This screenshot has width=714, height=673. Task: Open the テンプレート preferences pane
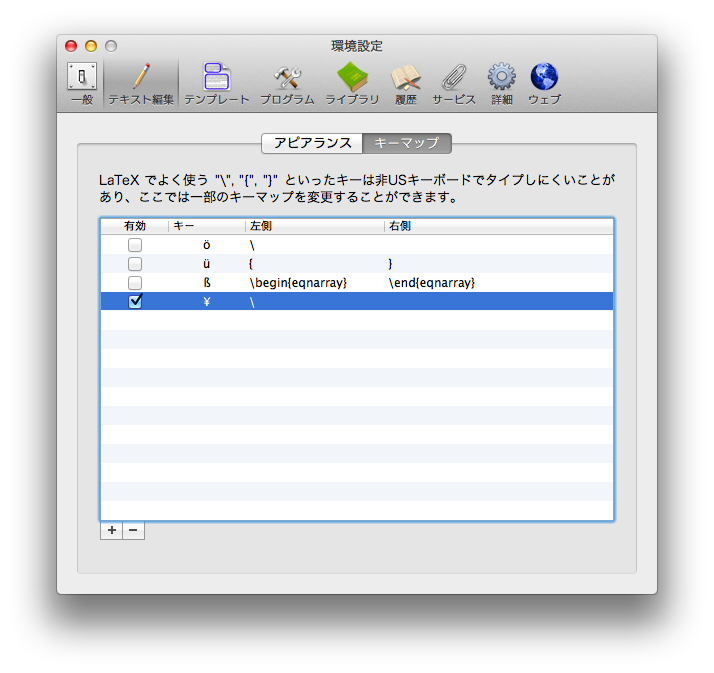click(217, 83)
